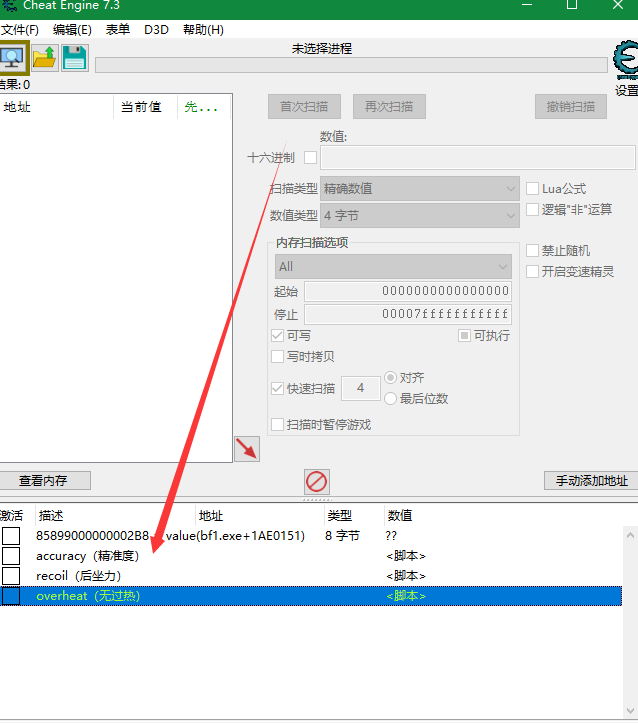
Task: Click the 描述 column header
Action: click(115, 516)
